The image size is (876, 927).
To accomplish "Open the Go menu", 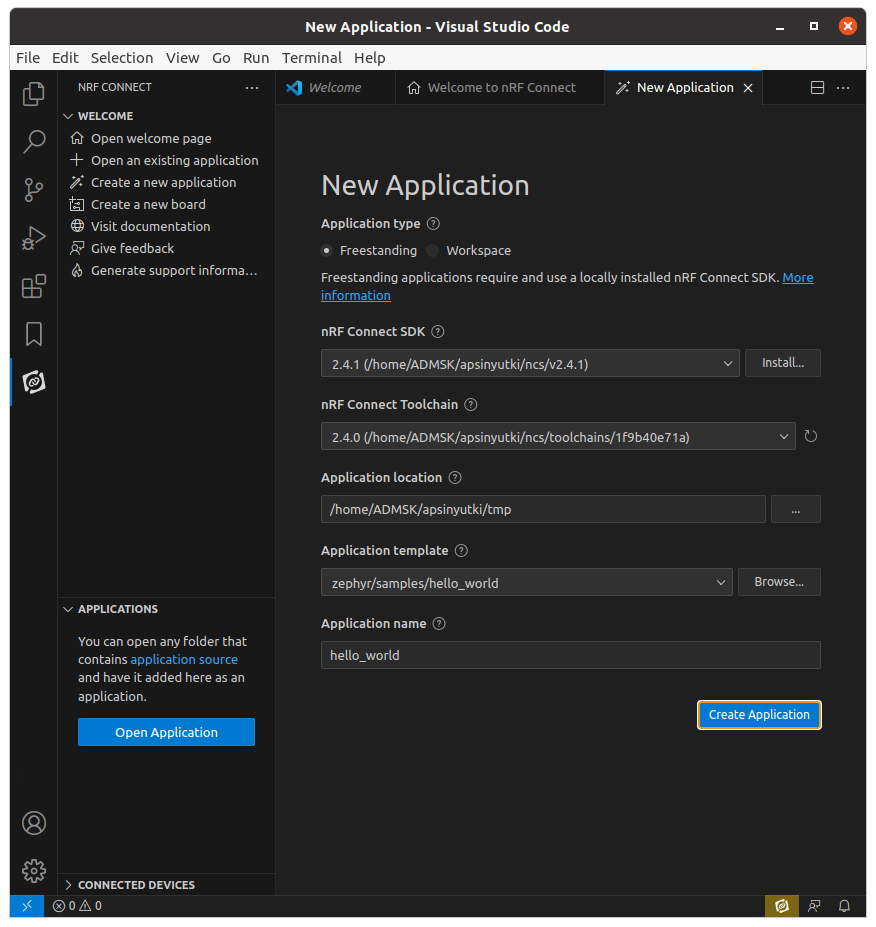I will point(221,58).
